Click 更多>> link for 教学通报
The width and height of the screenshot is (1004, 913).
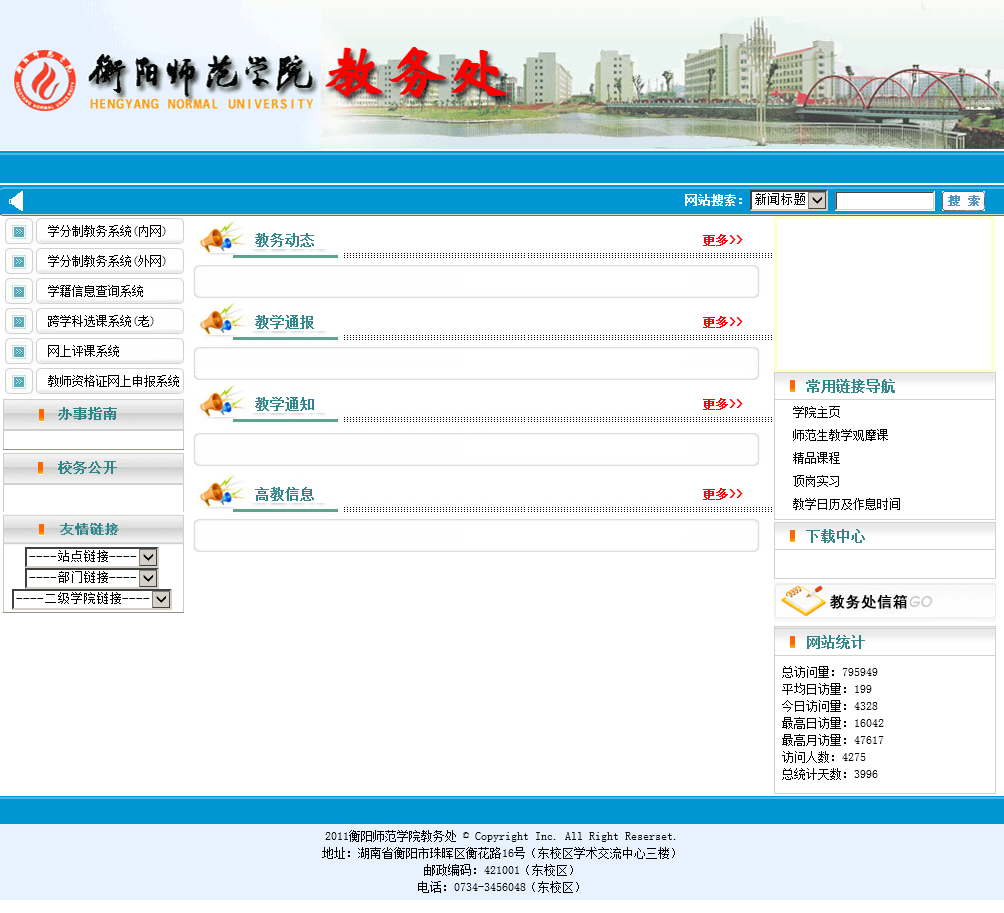[x=722, y=322]
